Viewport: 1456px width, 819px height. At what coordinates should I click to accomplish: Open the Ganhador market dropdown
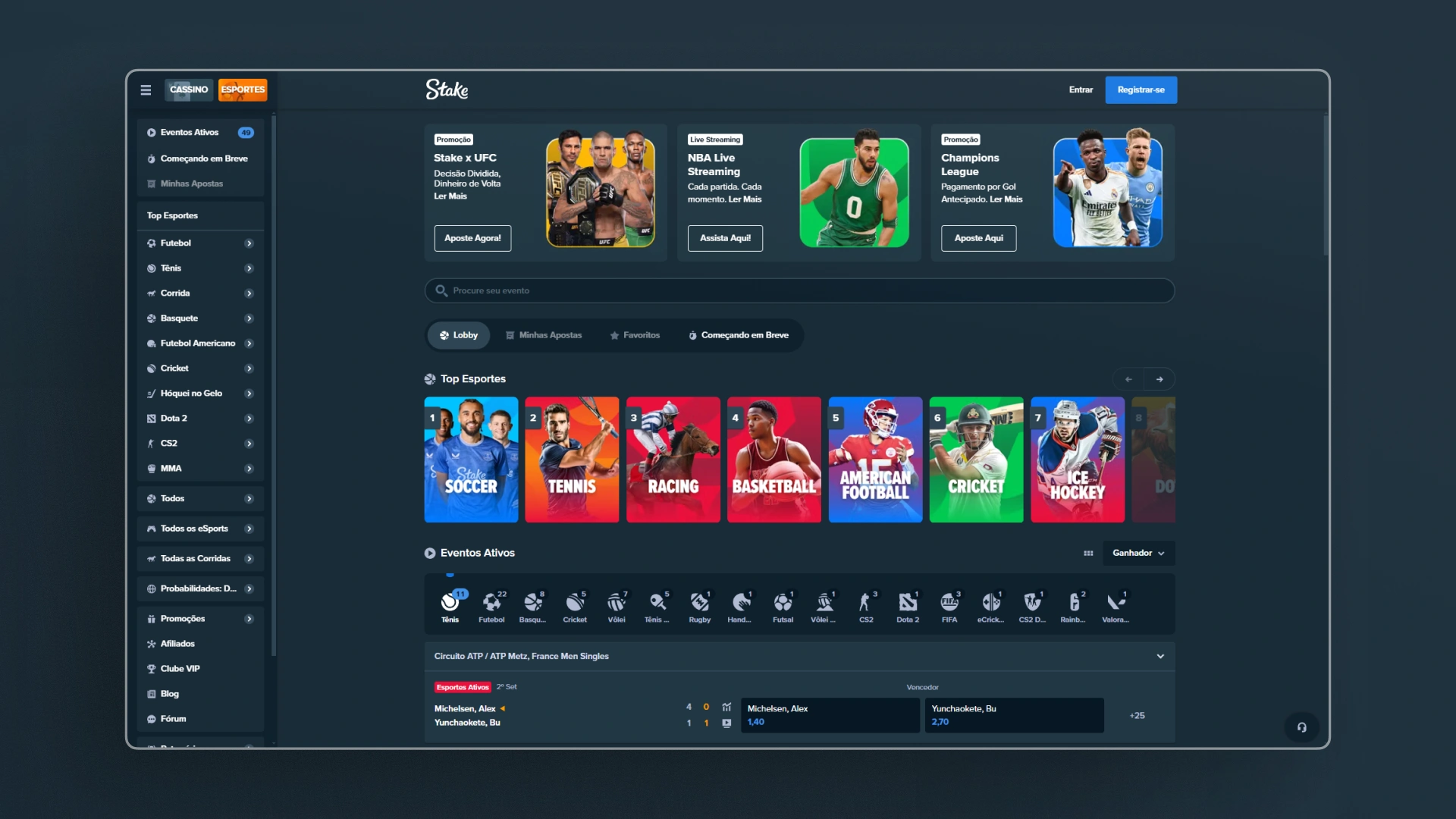(1137, 554)
